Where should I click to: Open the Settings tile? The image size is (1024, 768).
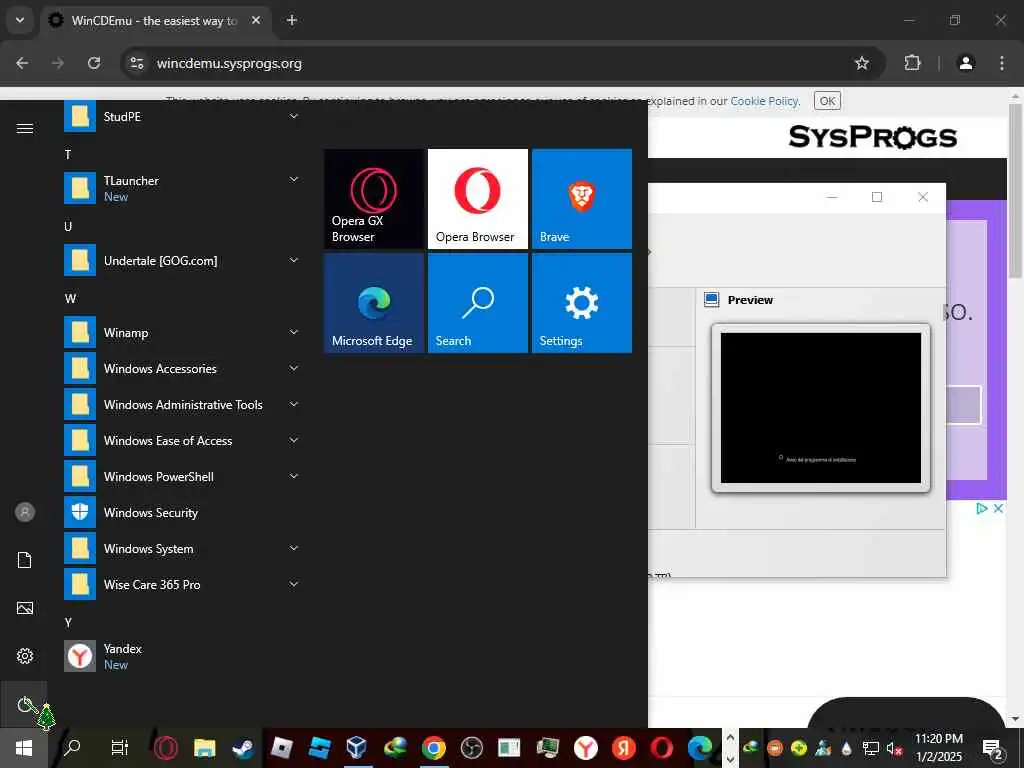coord(582,303)
